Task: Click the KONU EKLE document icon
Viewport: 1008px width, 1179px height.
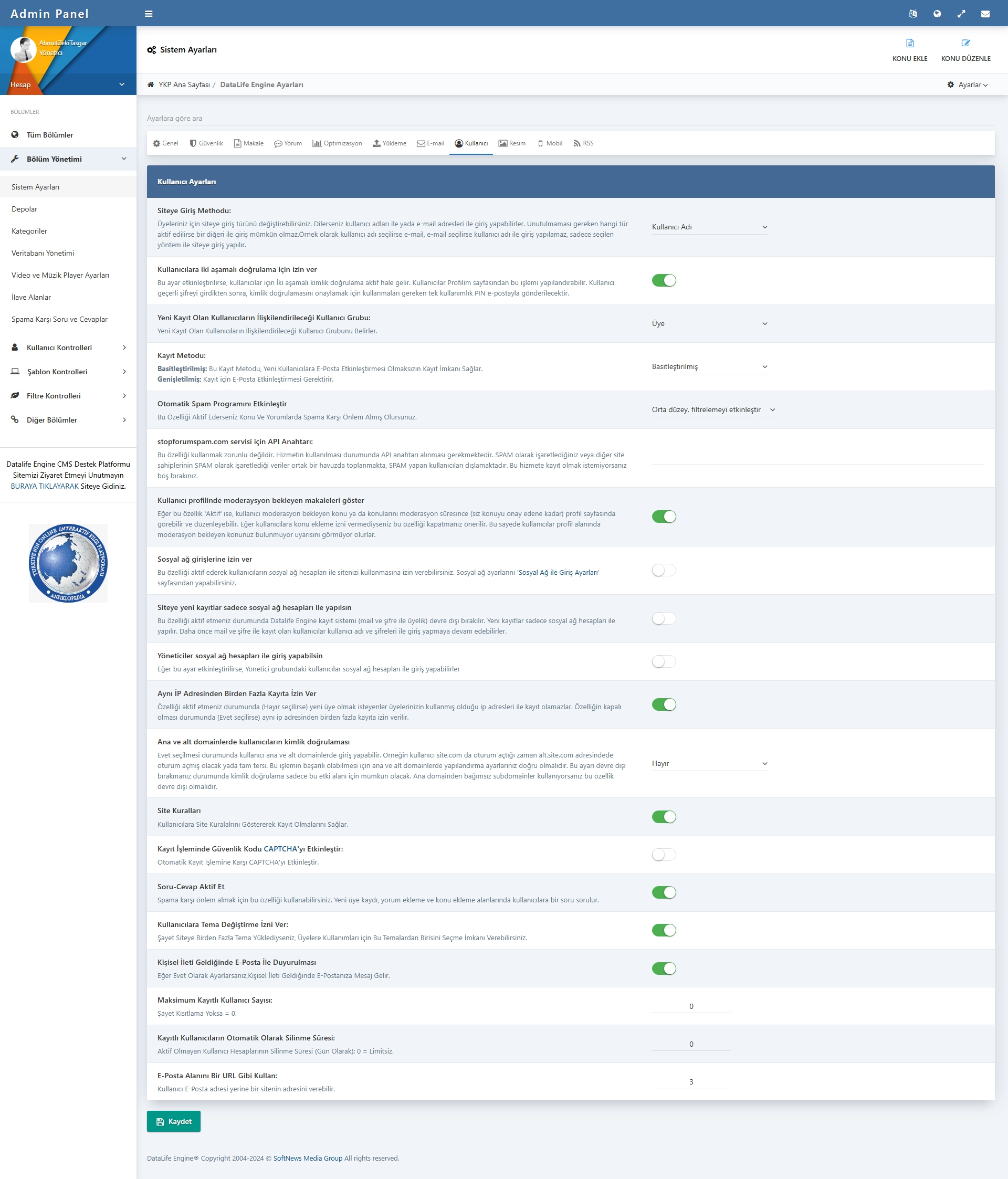Action: point(909,43)
